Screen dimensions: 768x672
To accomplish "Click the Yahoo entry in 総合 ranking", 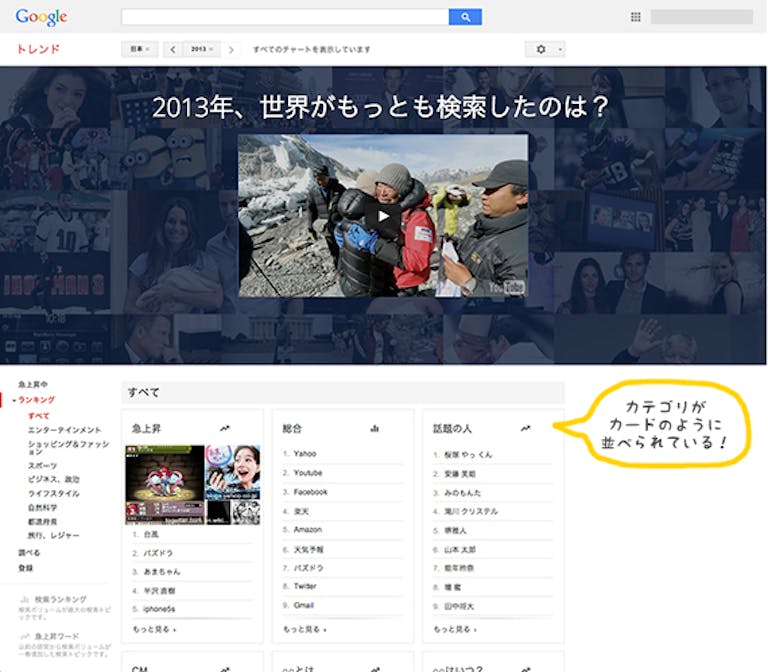I will click(305, 454).
